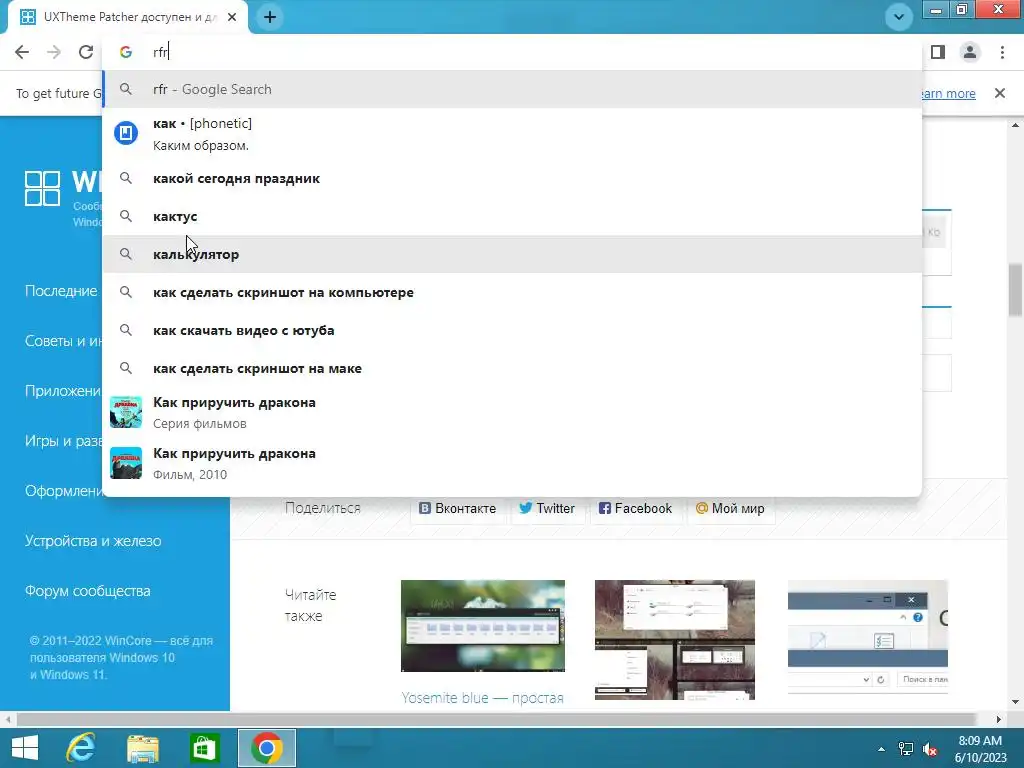1024x768 pixels.
Task: Open the Устройства и железо sidebar link
Action: point(93,541)
